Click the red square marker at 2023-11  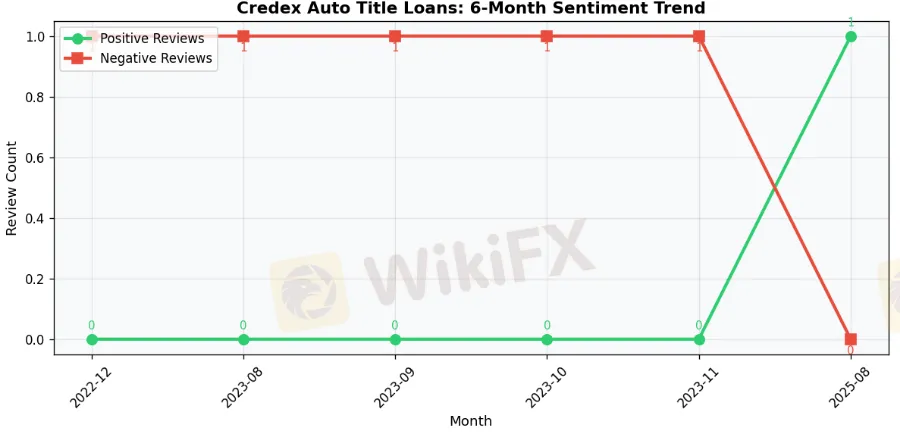click(699, 36)
